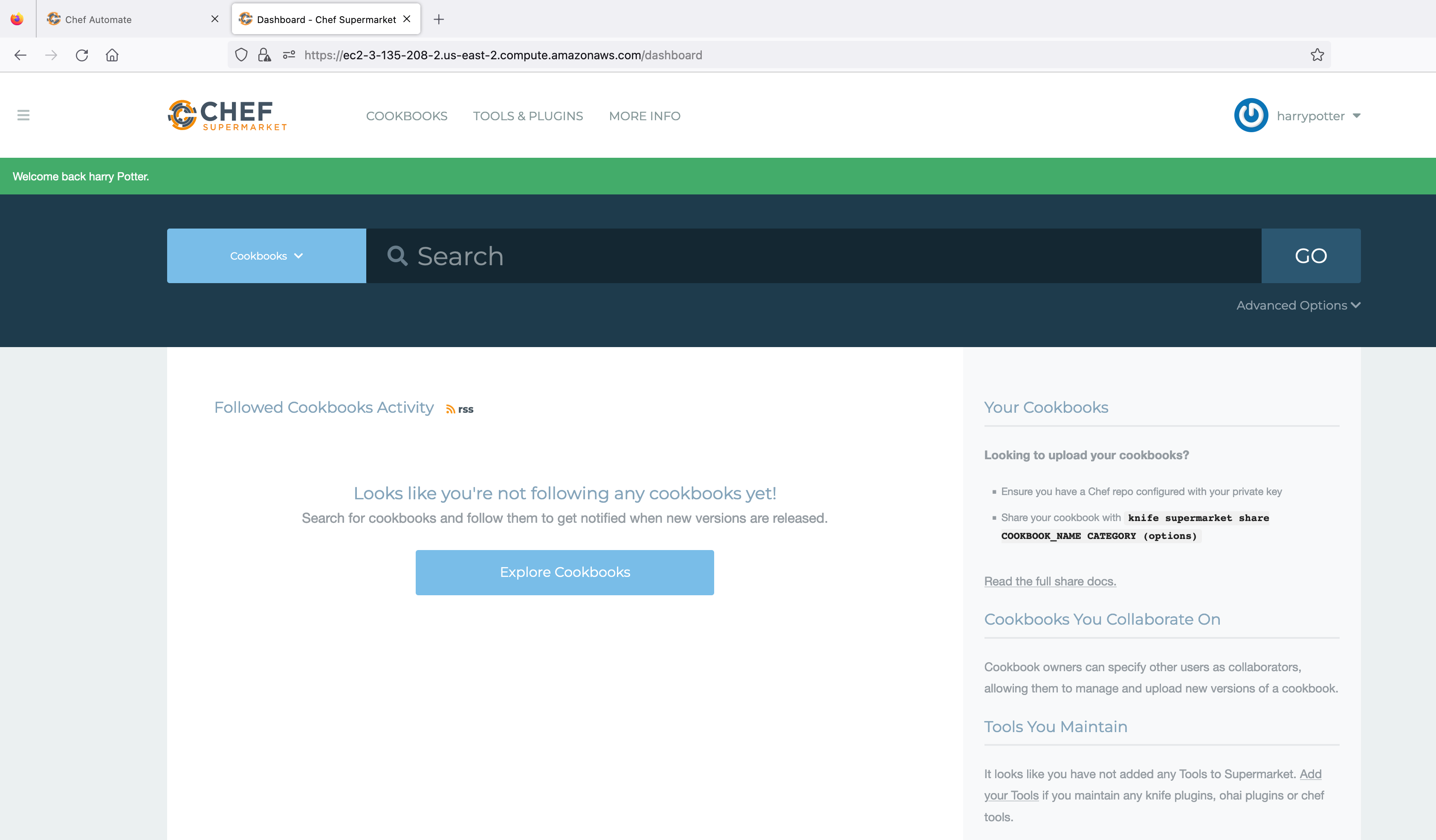The height and width of the screenshot is (840, 1436).
Task: Bookmark this page with star icon
Action: (1317, 55)
